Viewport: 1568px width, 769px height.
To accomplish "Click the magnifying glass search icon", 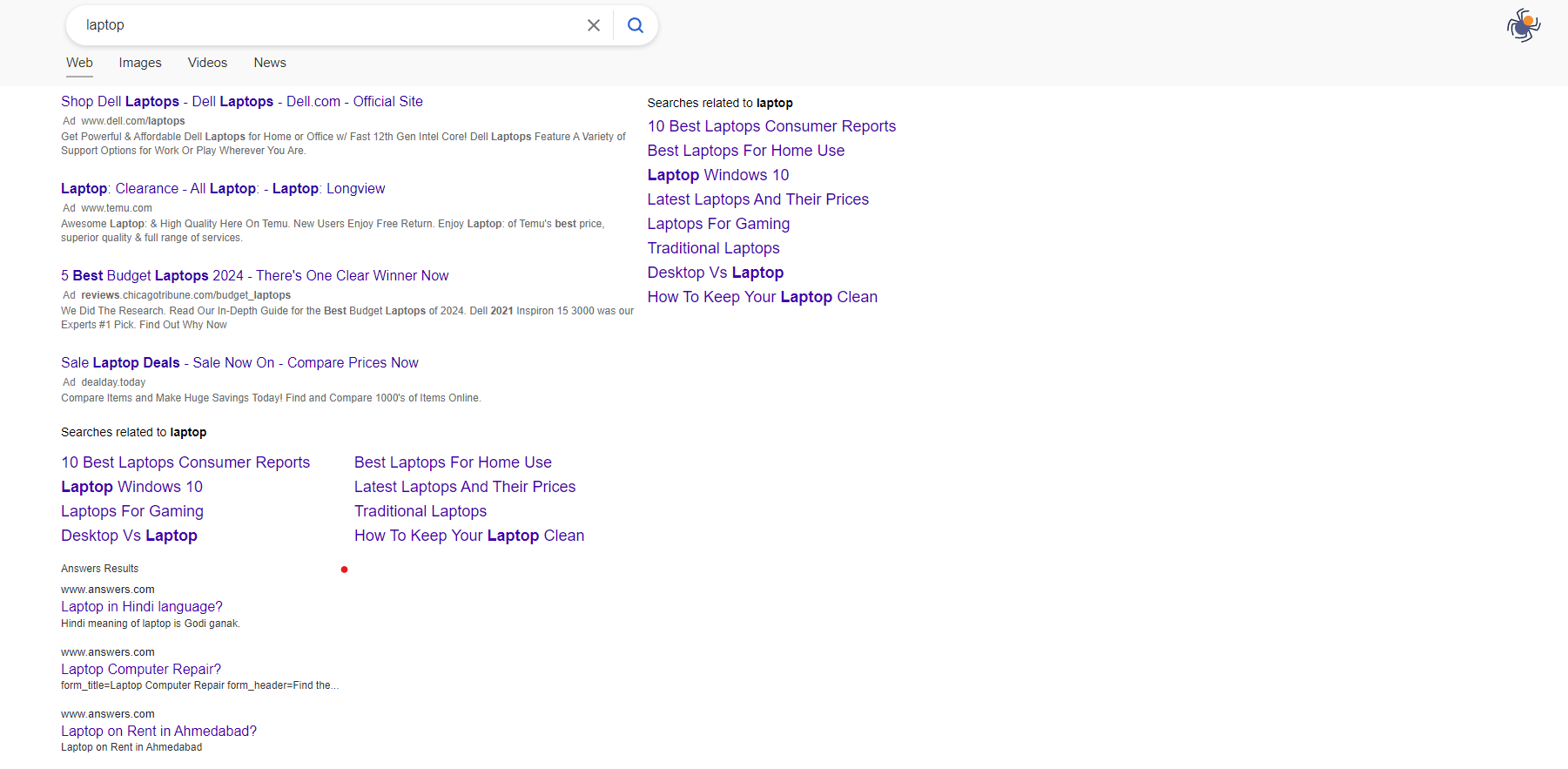I will coord(636,25).
